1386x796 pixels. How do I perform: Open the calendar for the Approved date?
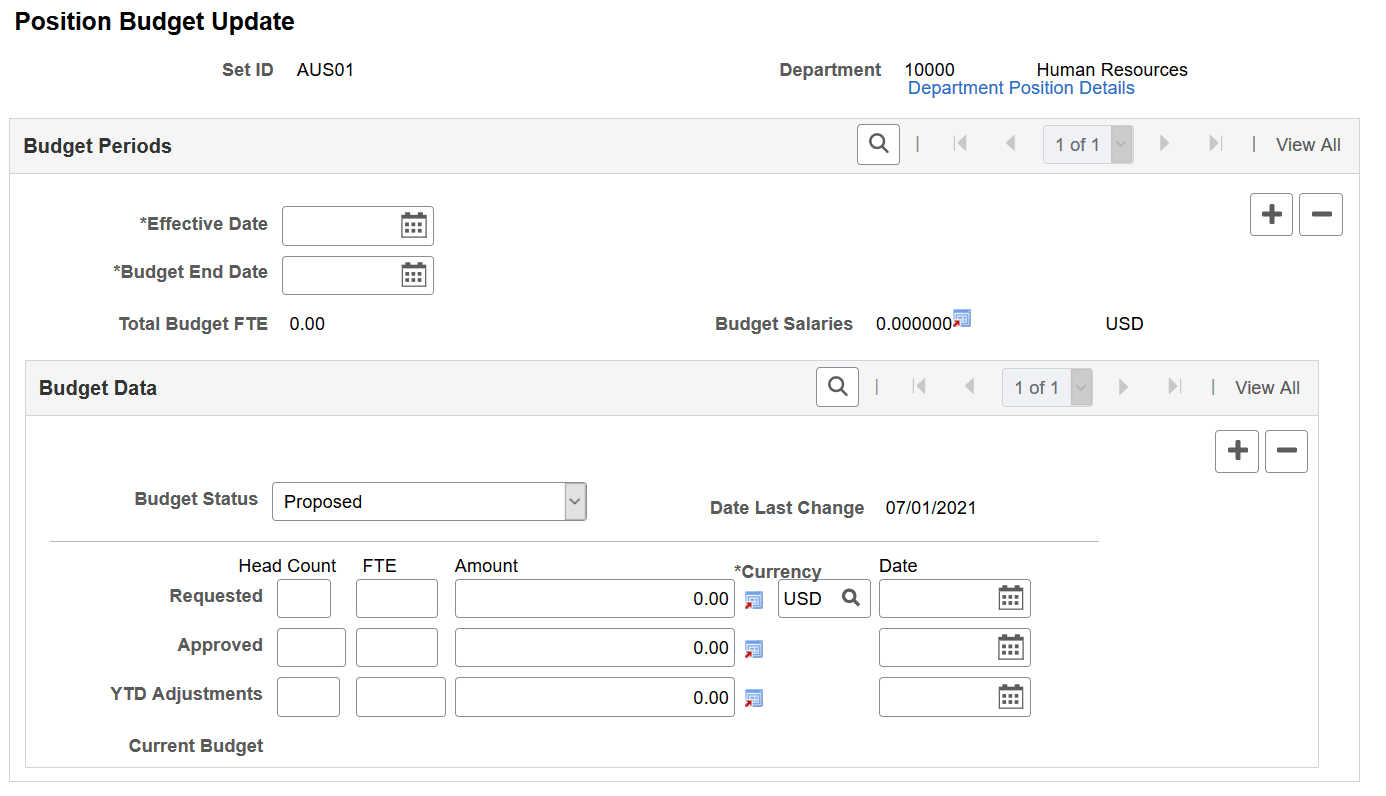pyautogui.click(x=1010, y=647)
